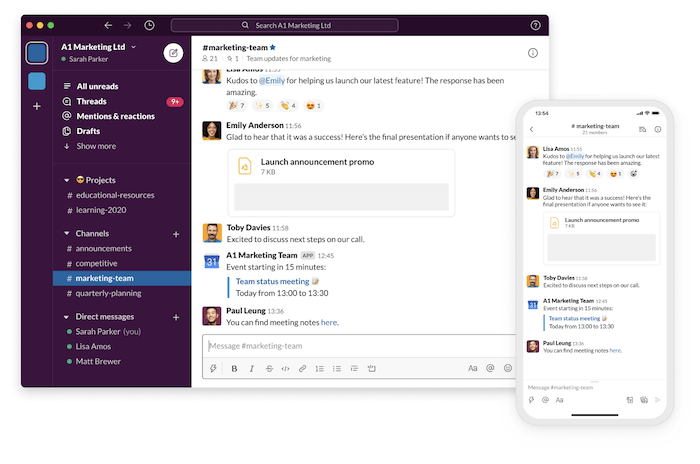
Task: Start a new direct message with plus
Action: pyautogui.click(x=176, y=318)
